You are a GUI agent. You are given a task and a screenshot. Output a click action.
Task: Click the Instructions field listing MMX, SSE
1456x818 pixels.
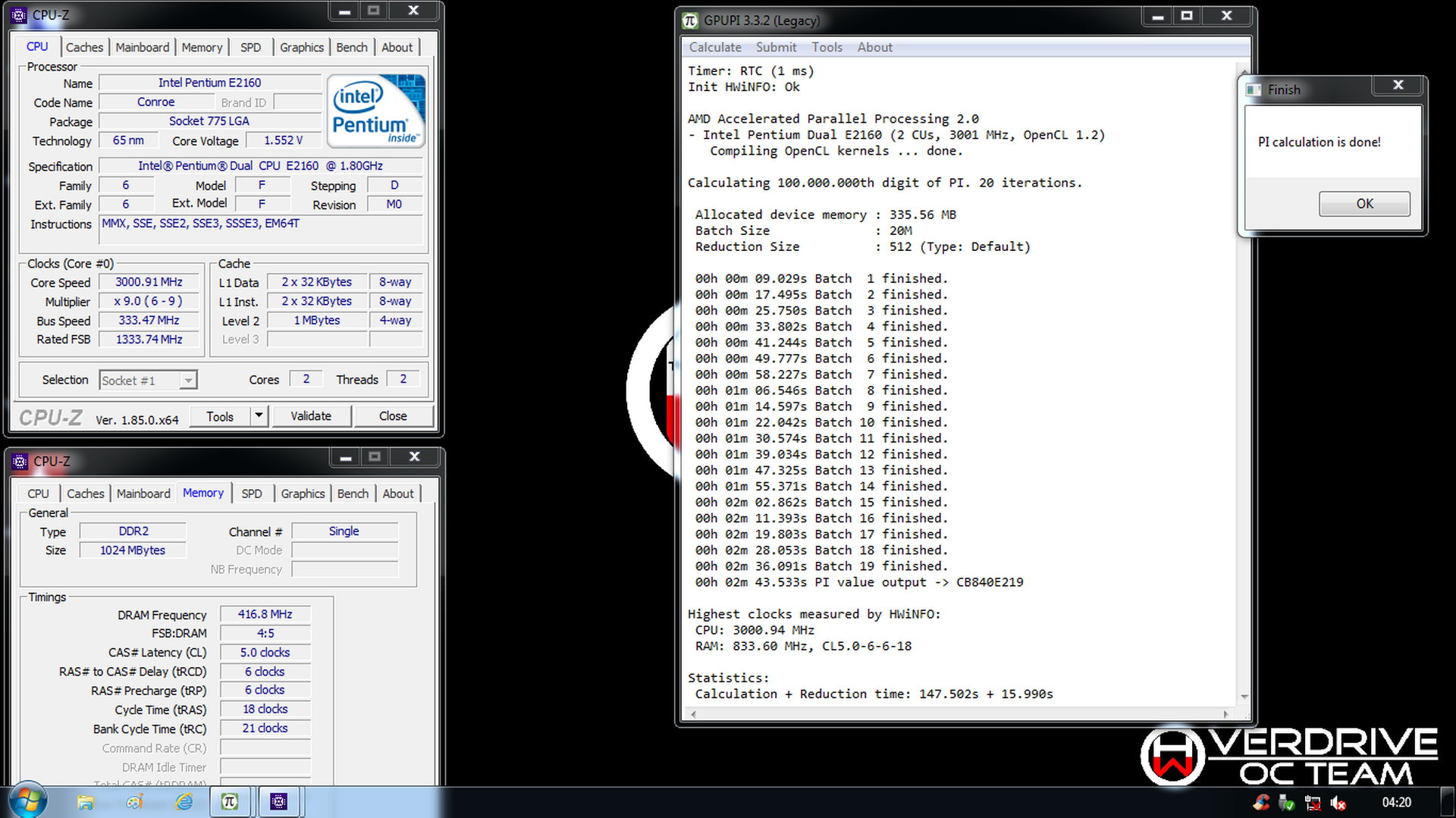point(261,230)
